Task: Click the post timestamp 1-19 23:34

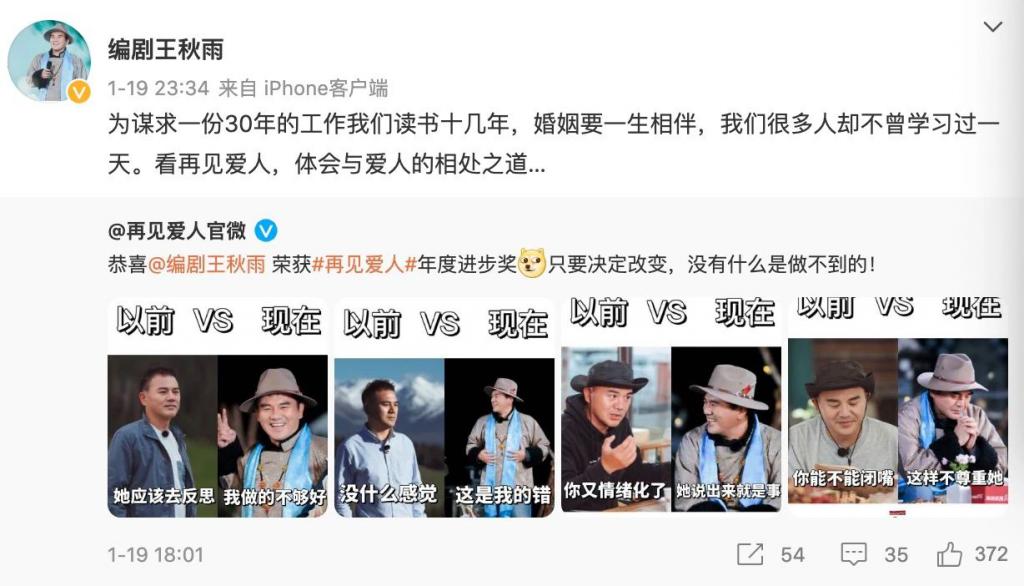Action: click(x=158, y=88)
